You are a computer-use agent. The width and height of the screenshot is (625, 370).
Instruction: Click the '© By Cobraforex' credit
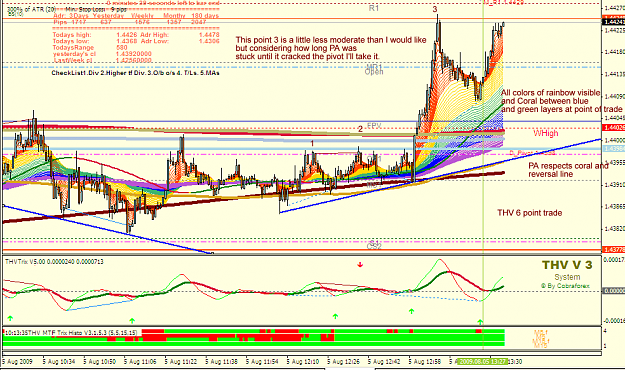[565, 286]
